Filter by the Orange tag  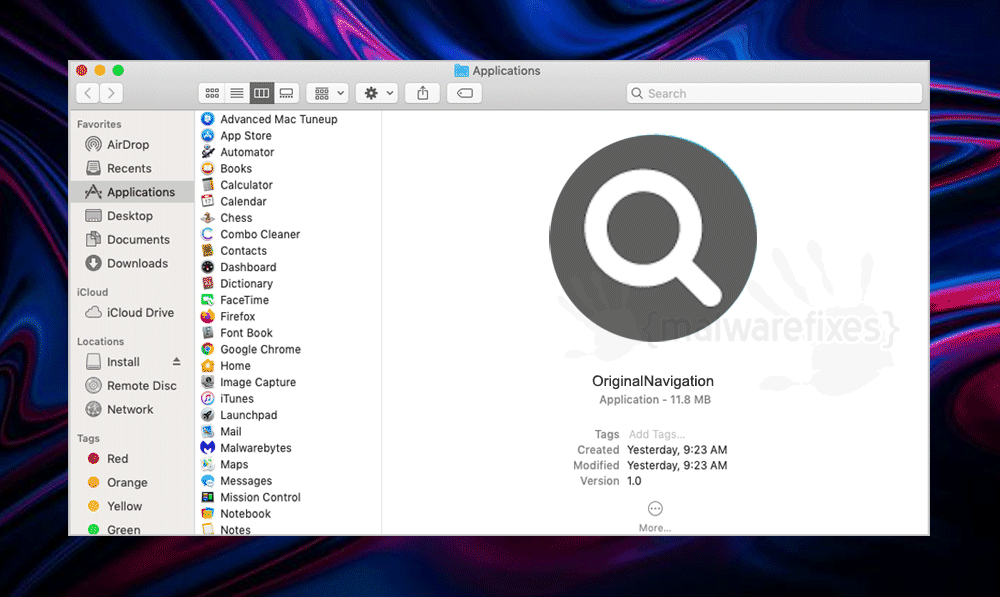point(131,483)
